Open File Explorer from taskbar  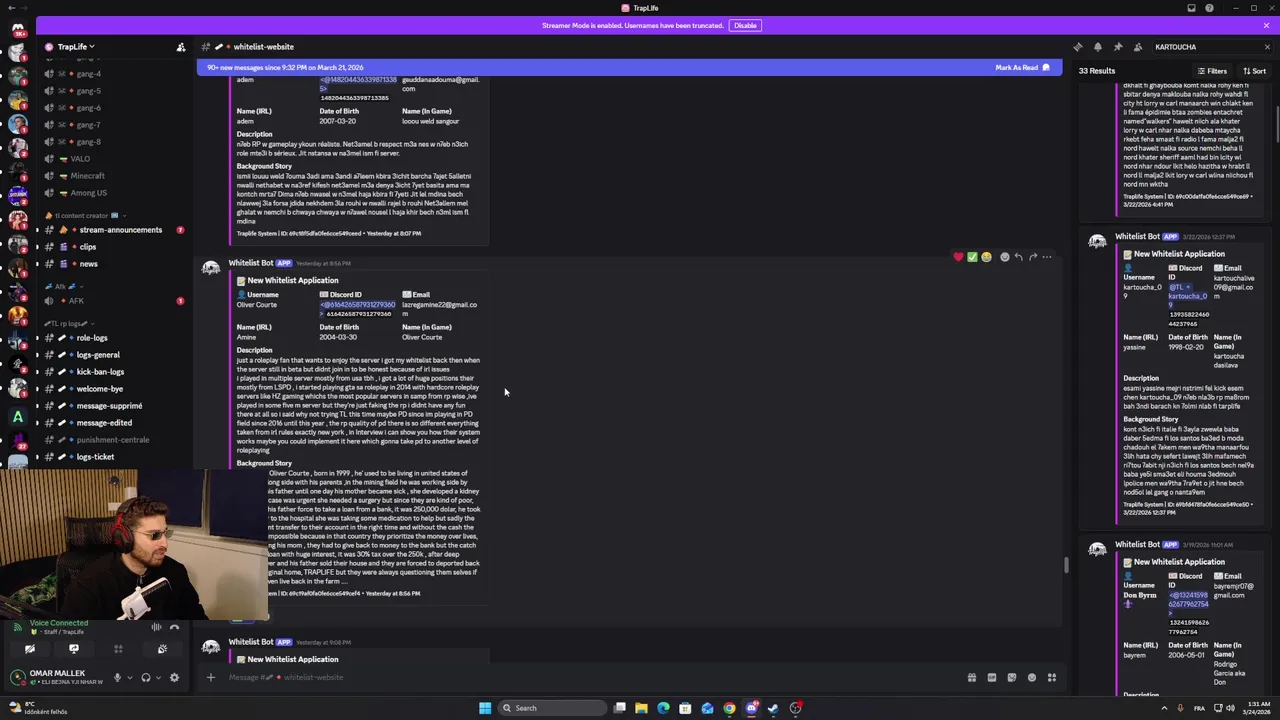[641, 708]
